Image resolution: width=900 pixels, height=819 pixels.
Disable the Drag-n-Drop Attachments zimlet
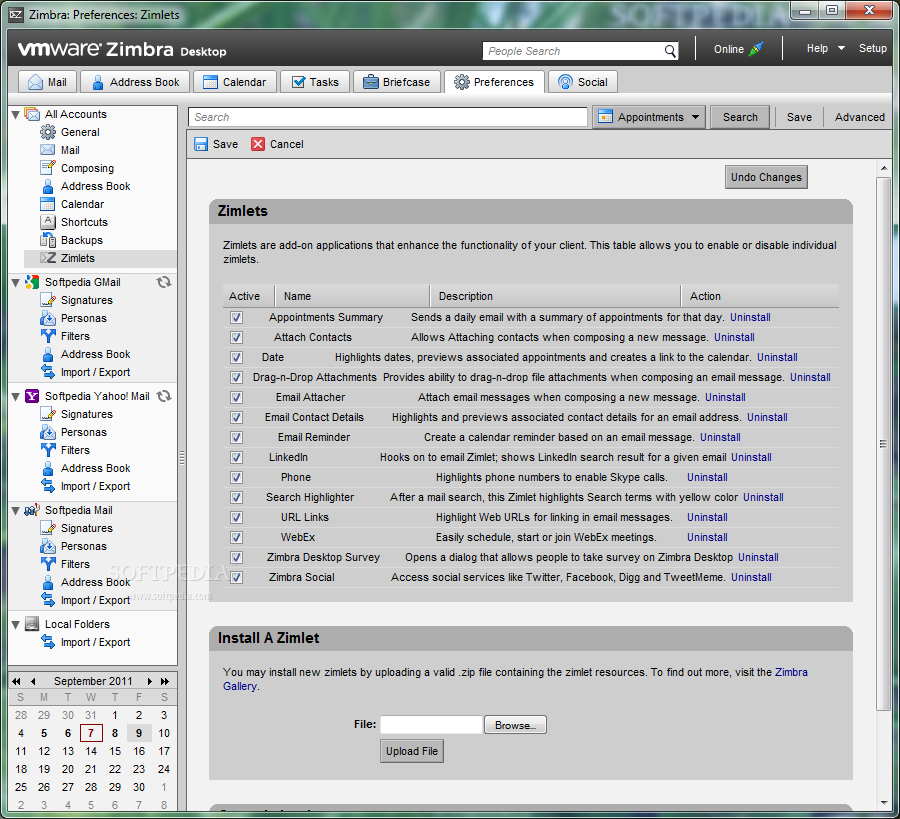click(x=236, y=378)
